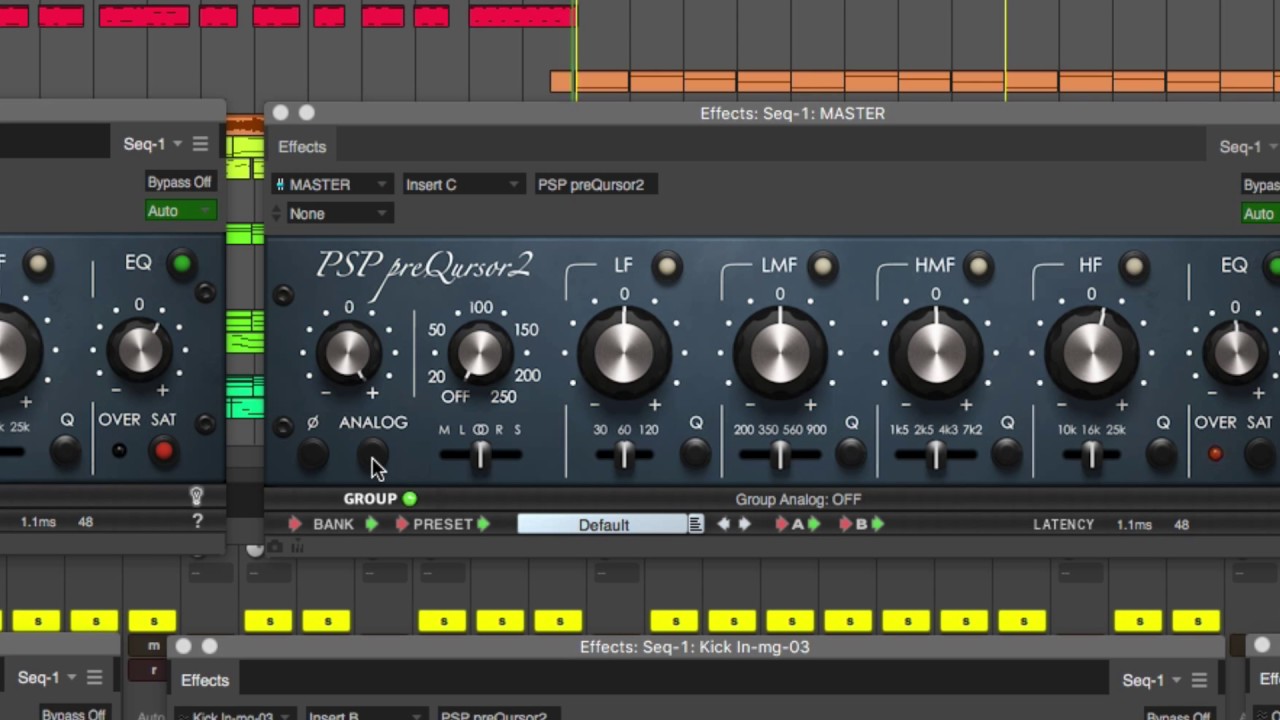Click the PSP preQursor2 plugin name field
The image size is (1280, 720).
(x=596, y=184)
